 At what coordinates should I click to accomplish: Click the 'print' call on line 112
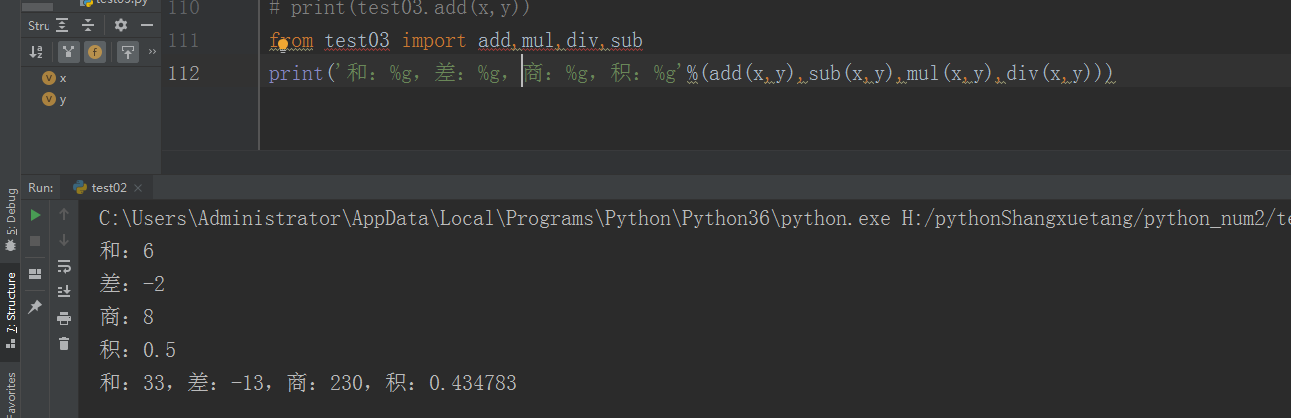296,73
